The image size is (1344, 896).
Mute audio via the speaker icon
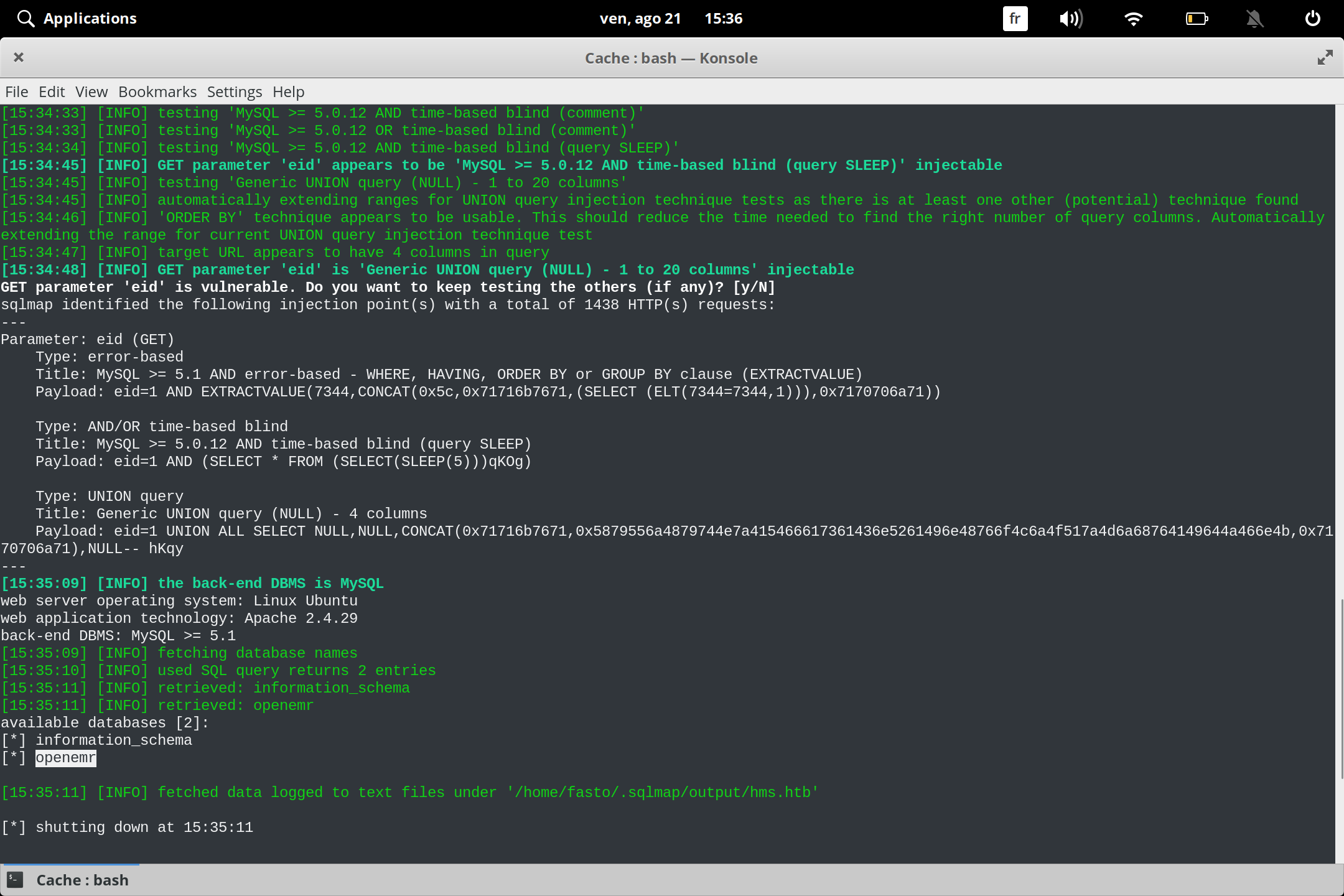(1071, 18)
